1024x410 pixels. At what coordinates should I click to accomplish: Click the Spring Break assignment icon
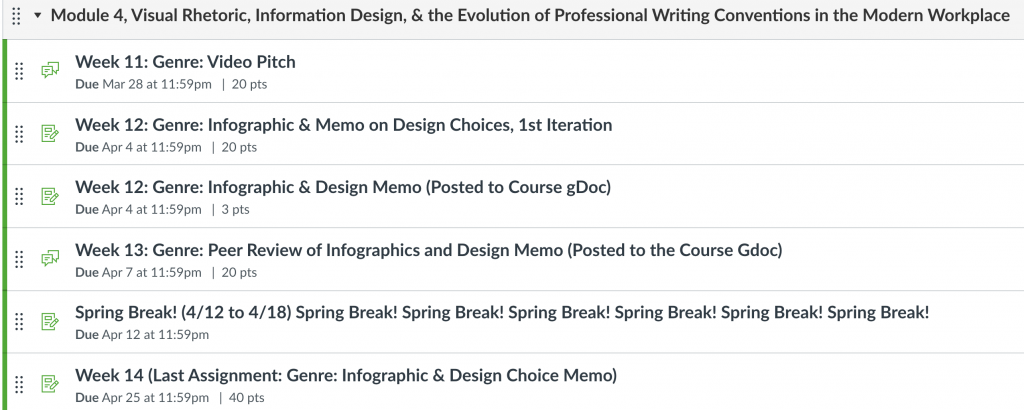50,321
